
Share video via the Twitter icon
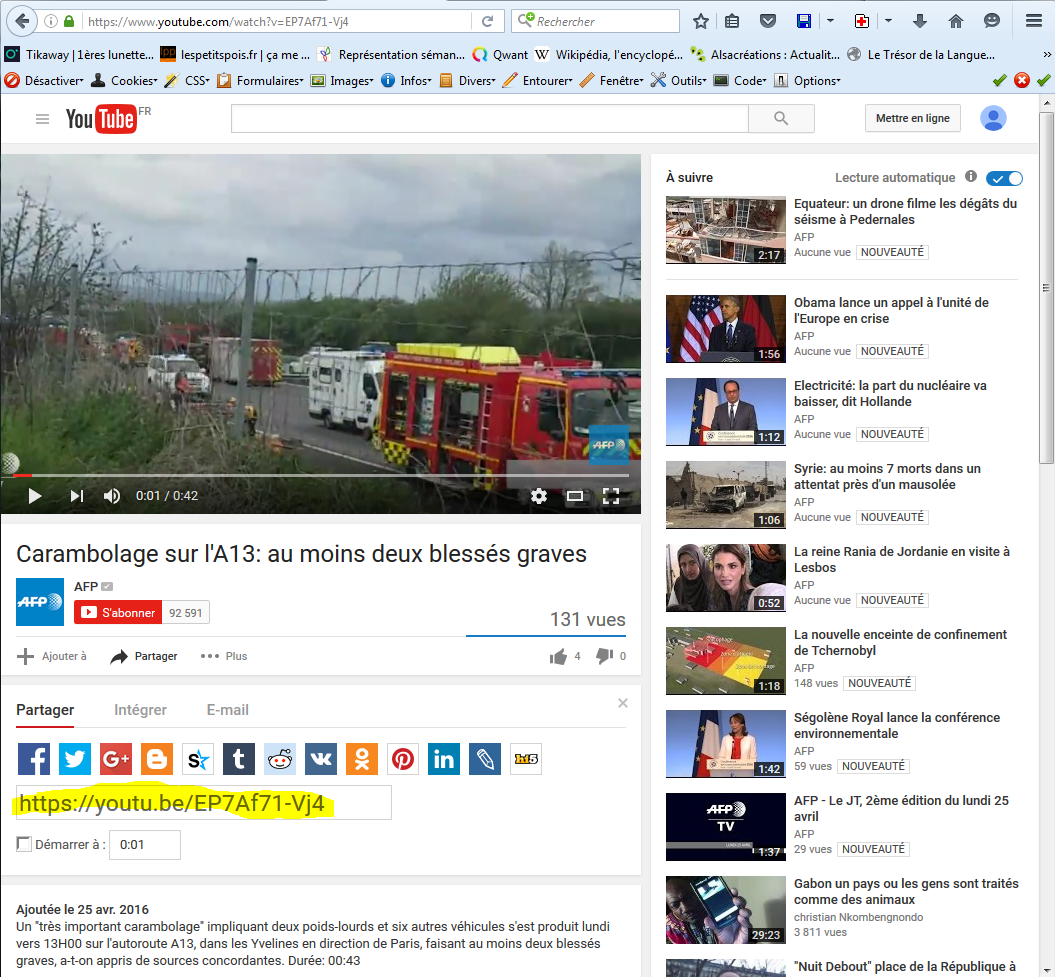click(75, 759)
